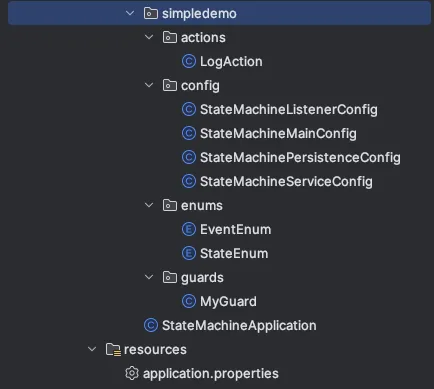Collapse the guards folder chevron
The width and height of the screenshot is (434, 389).
click(149, 277)
